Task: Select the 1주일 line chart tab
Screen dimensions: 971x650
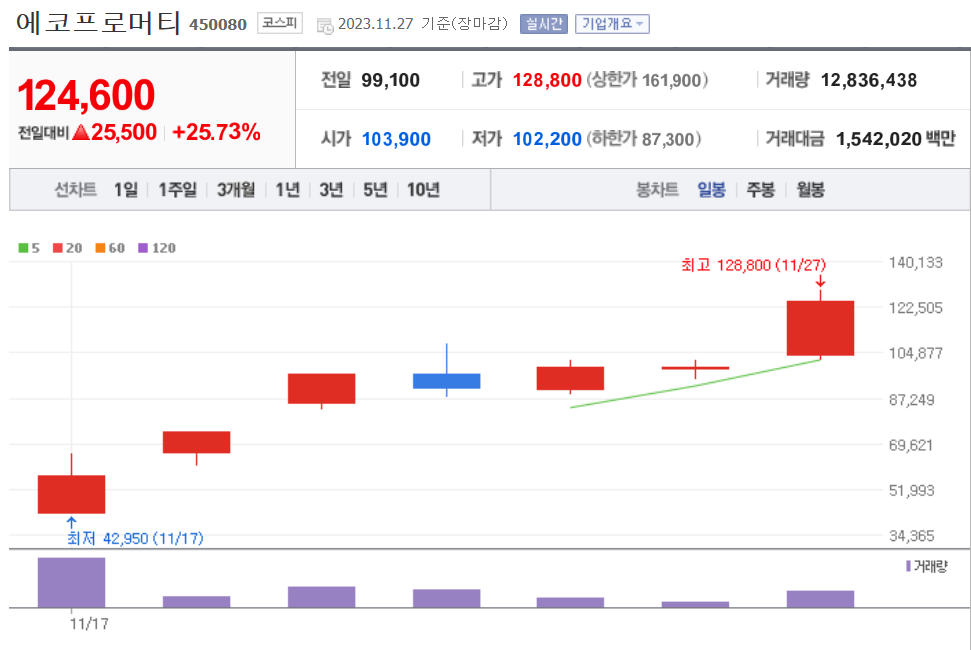Action: 177,189
